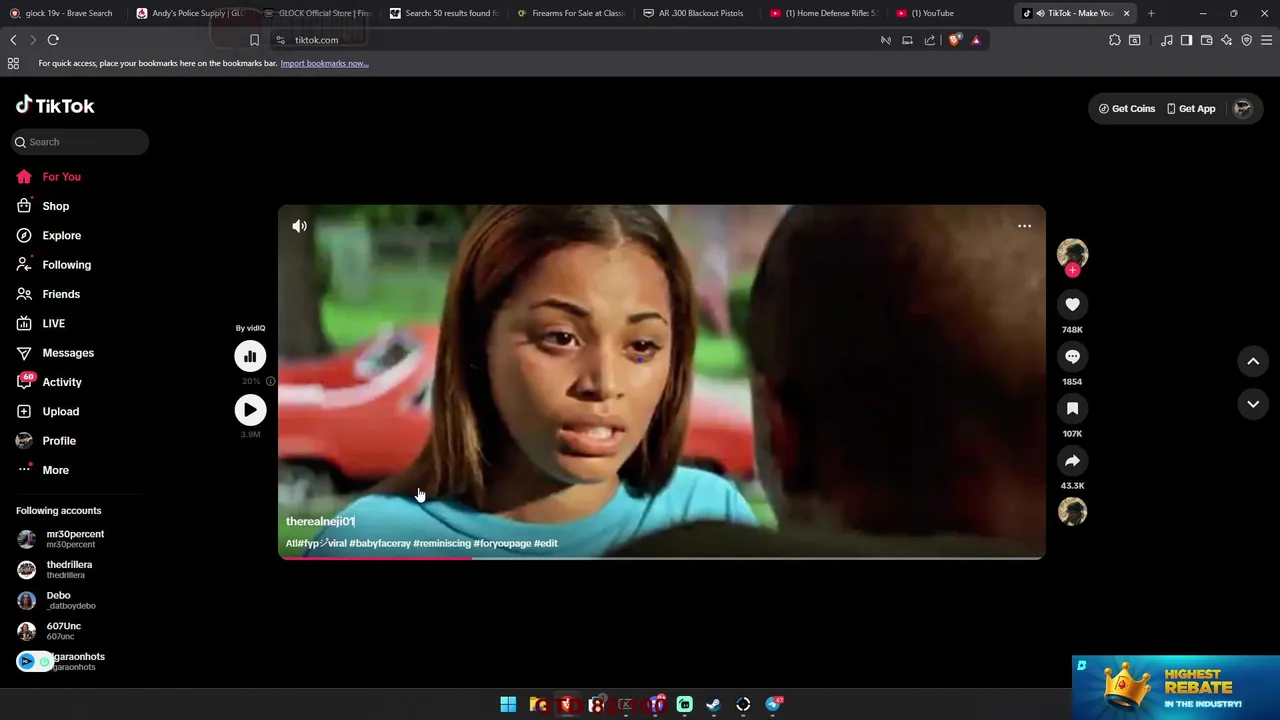Open the vidIQ stats bar chart button
This screenshot has height=720, width=1280.
[x=250, y=356]
